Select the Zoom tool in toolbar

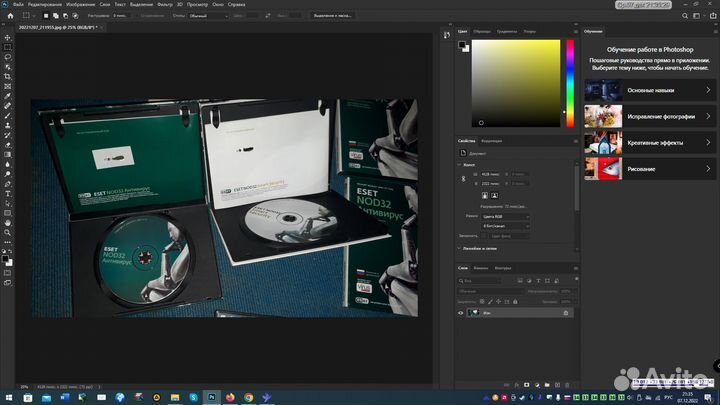coord(7,233)
